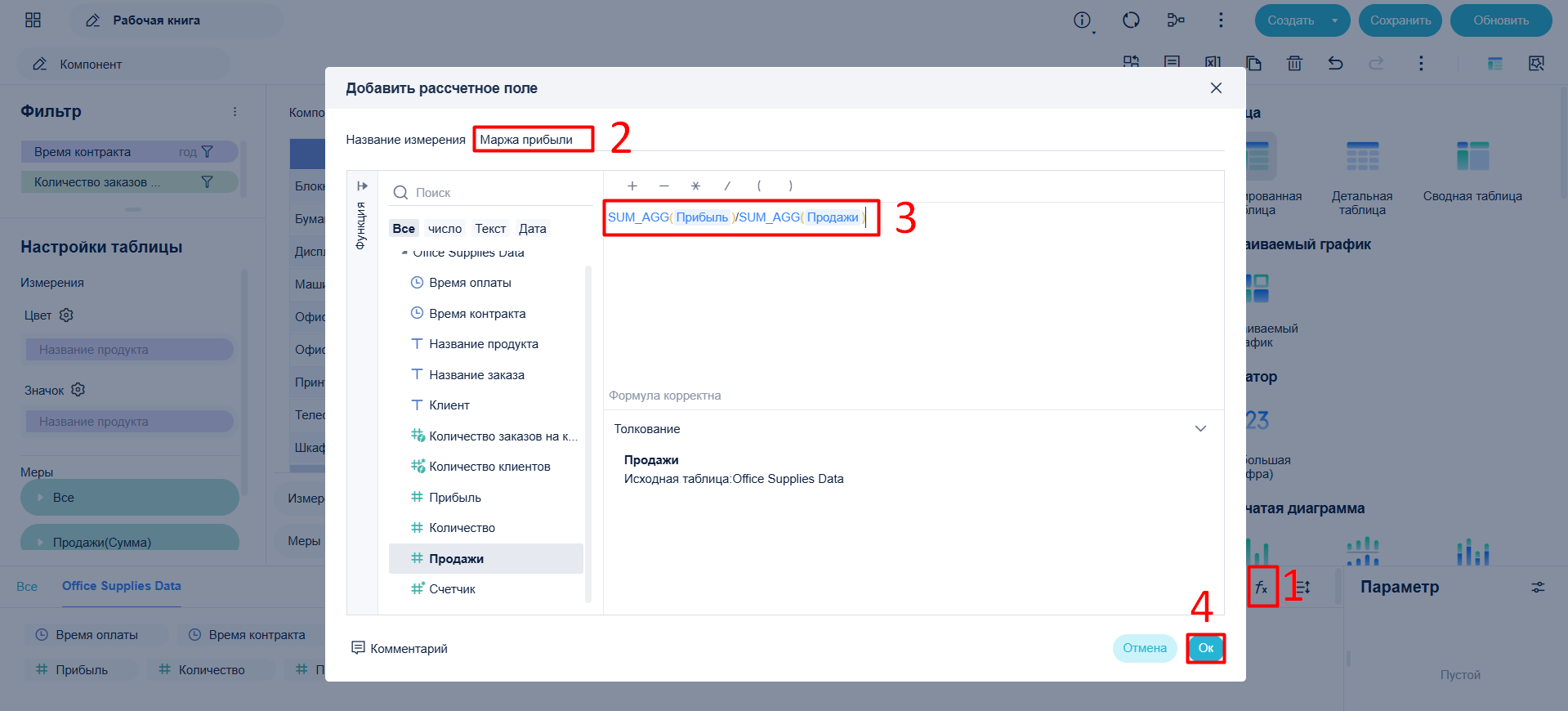Toggle the Количество заказов filter icon
The image size is (1568, 711).
pos(207,182)
